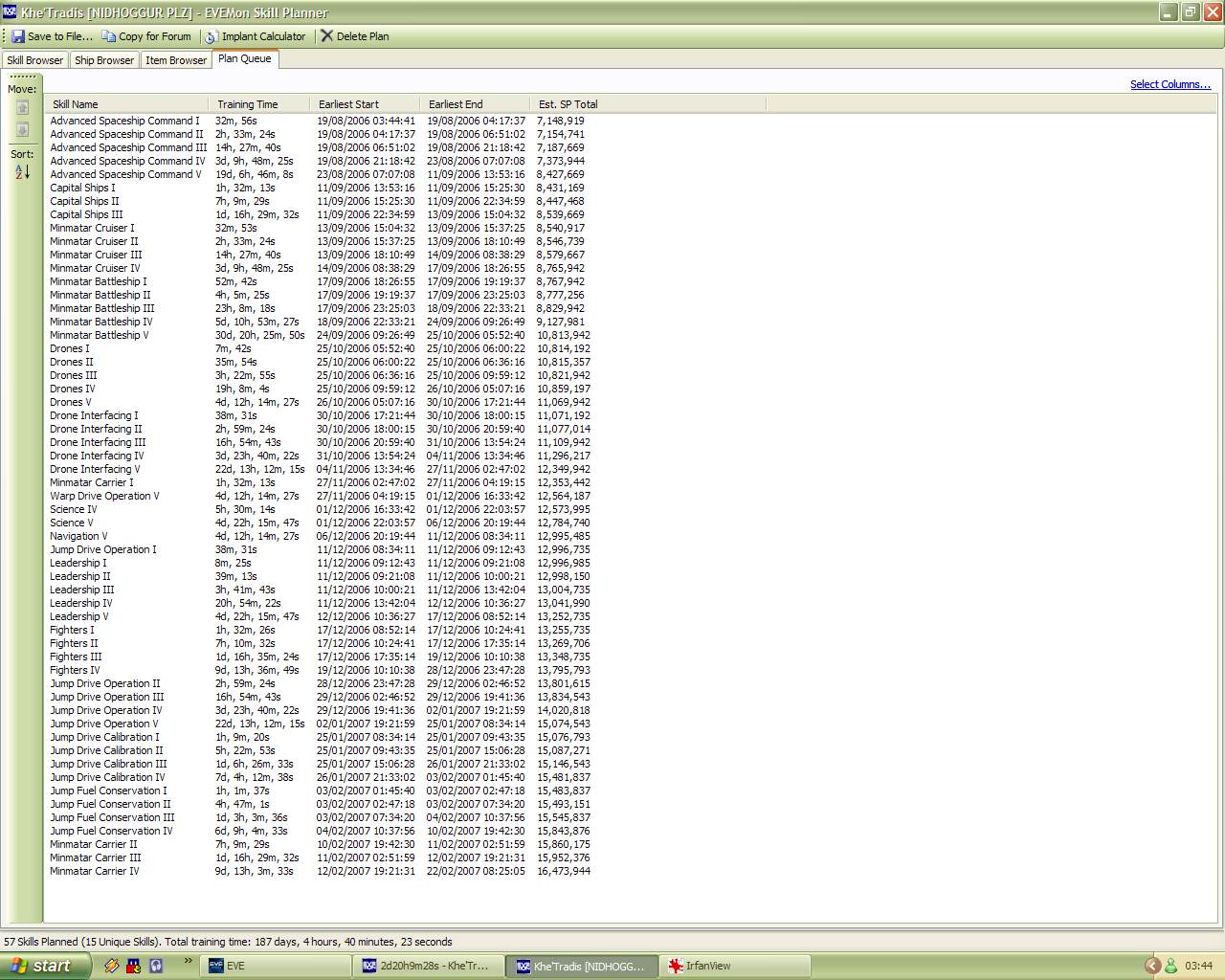This screenshot has height=980, width=1225.
Task: Switch to the Ship Browser tab
Action: coord(104,60)
